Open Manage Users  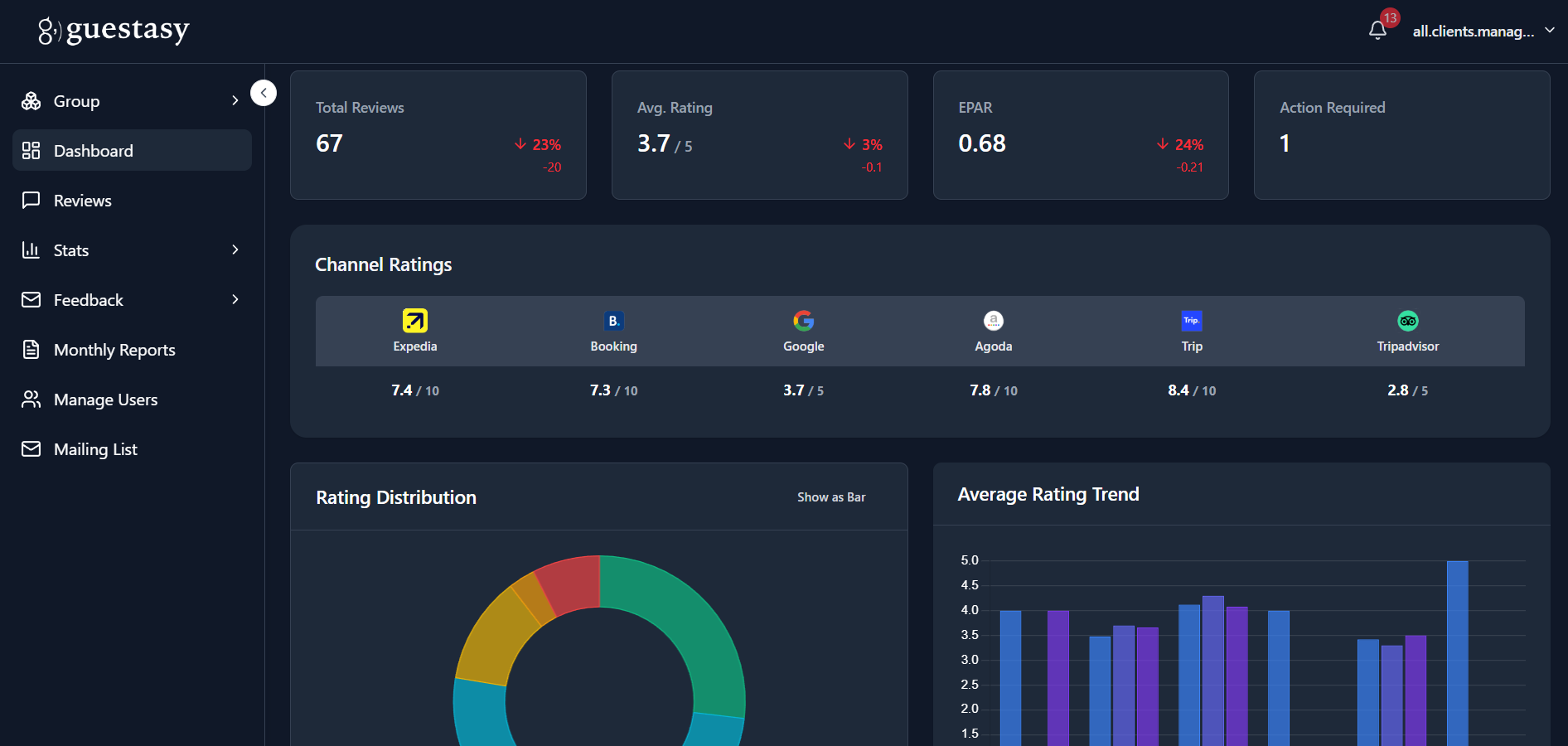[x=105, y=400]
